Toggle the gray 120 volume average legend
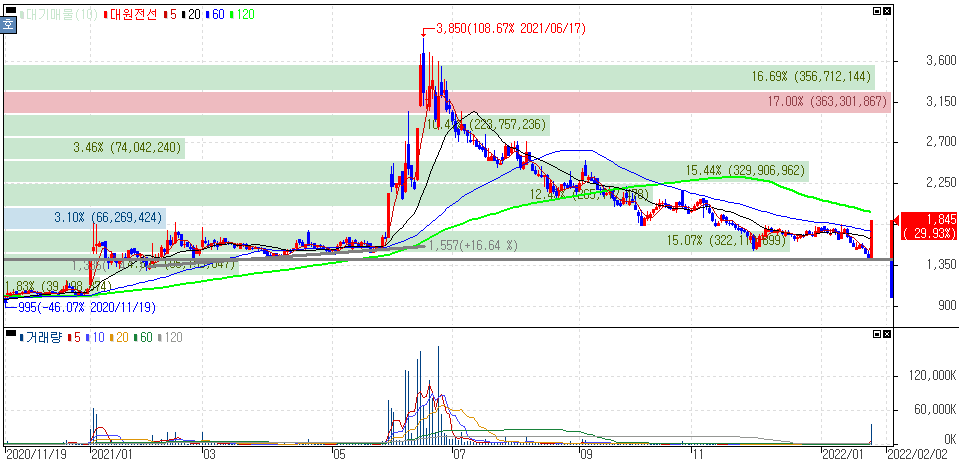The image size is (959, 462). click(x=169, y=337)
